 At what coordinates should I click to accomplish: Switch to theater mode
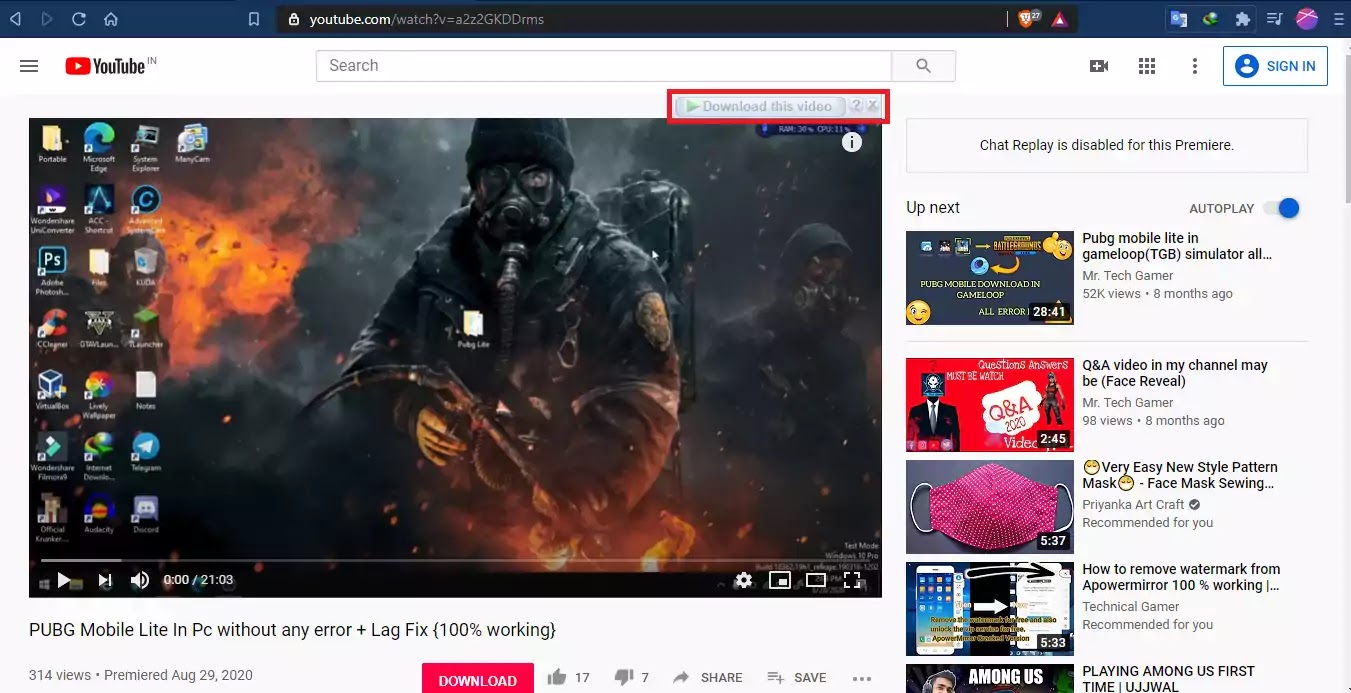tap(816, 580)
